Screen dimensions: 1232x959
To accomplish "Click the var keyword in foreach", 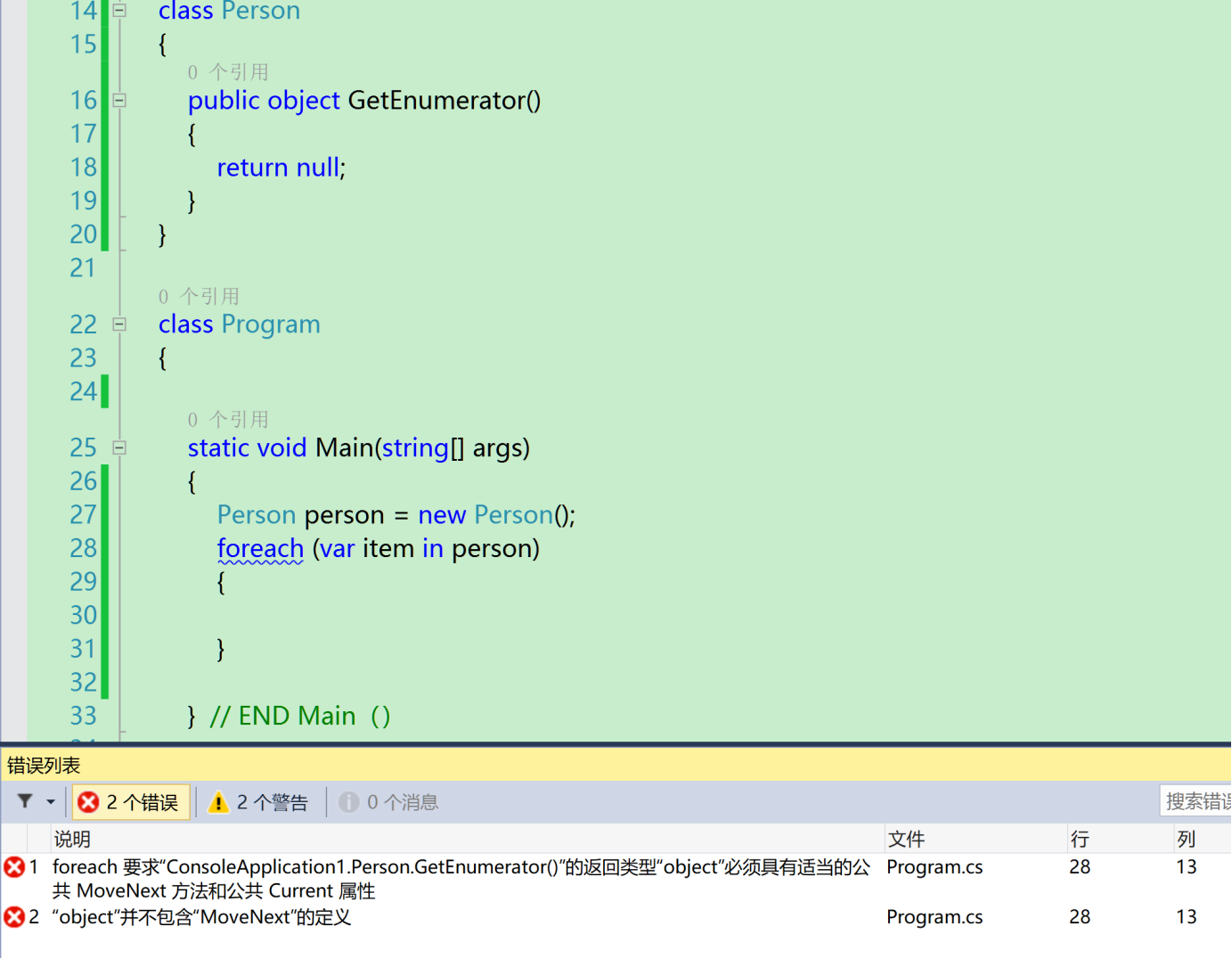I will [x=338, y=549].
